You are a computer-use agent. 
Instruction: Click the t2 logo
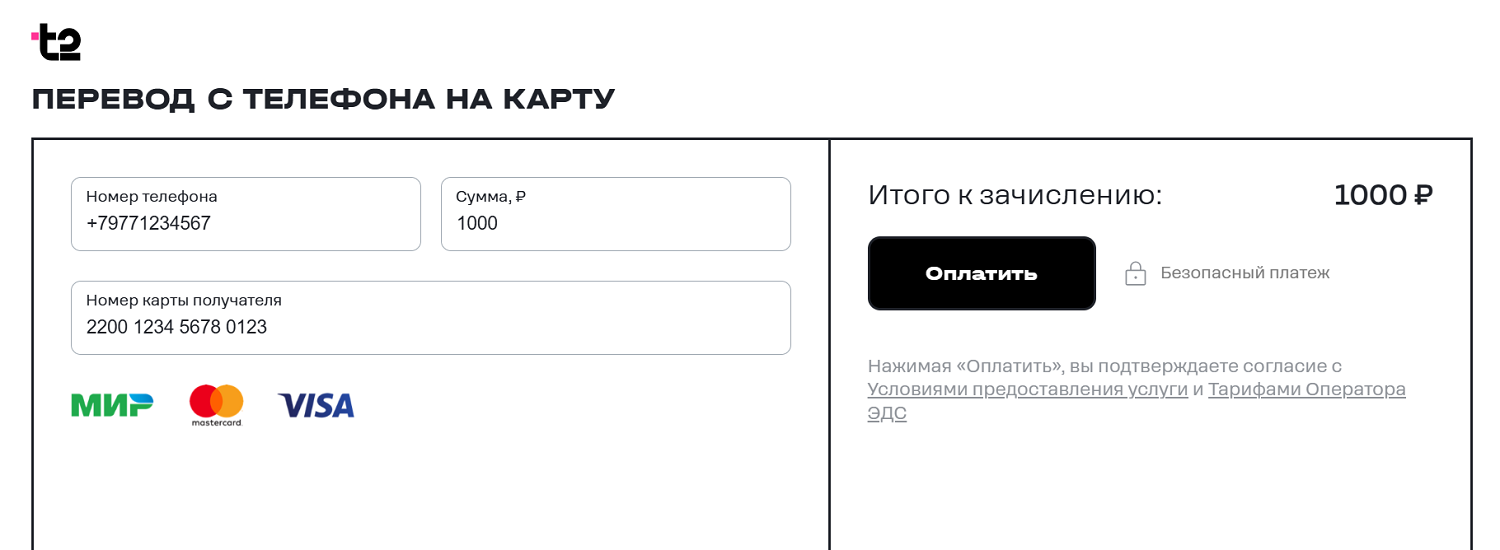(57, 43)
